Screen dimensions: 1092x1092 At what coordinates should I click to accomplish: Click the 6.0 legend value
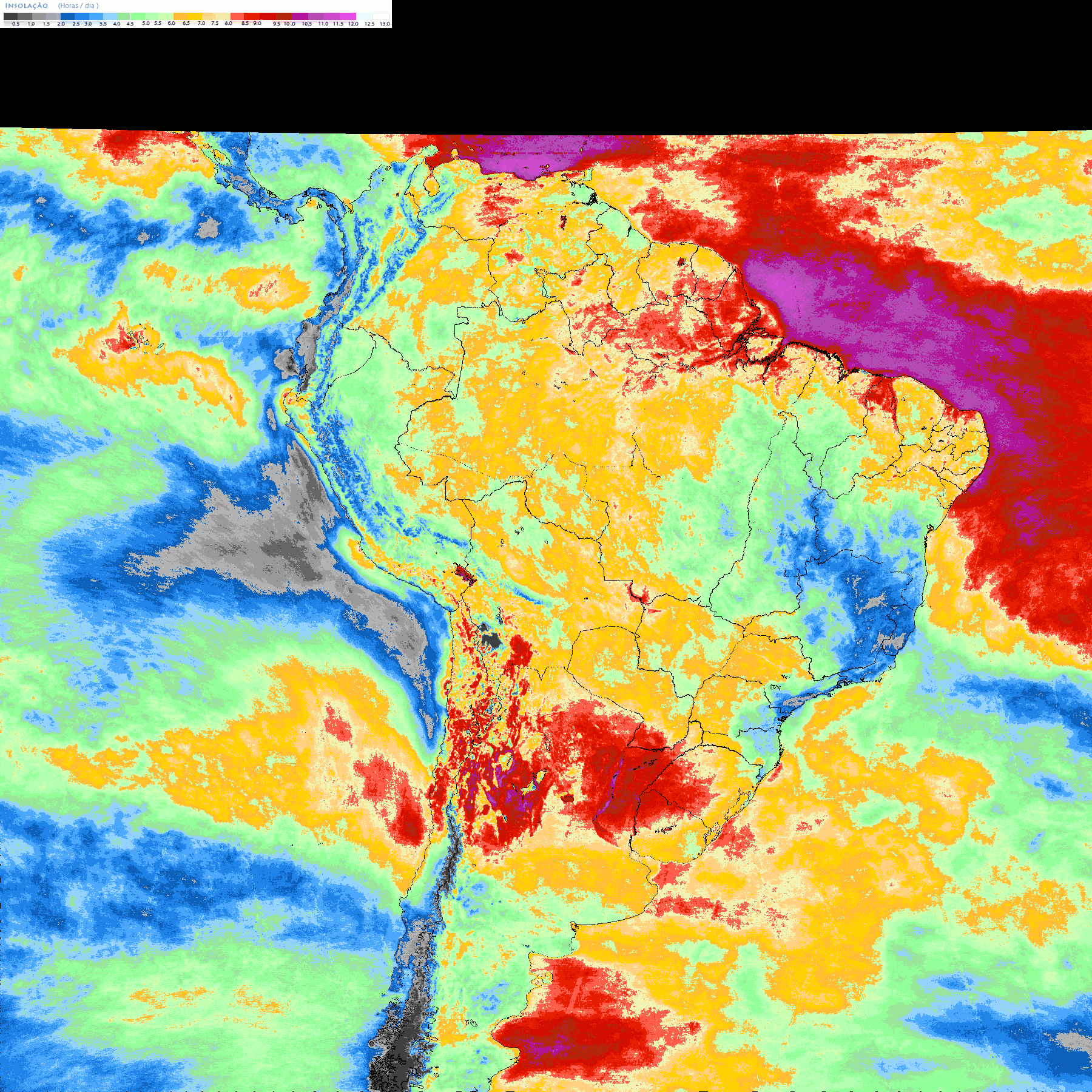point(172,23)
